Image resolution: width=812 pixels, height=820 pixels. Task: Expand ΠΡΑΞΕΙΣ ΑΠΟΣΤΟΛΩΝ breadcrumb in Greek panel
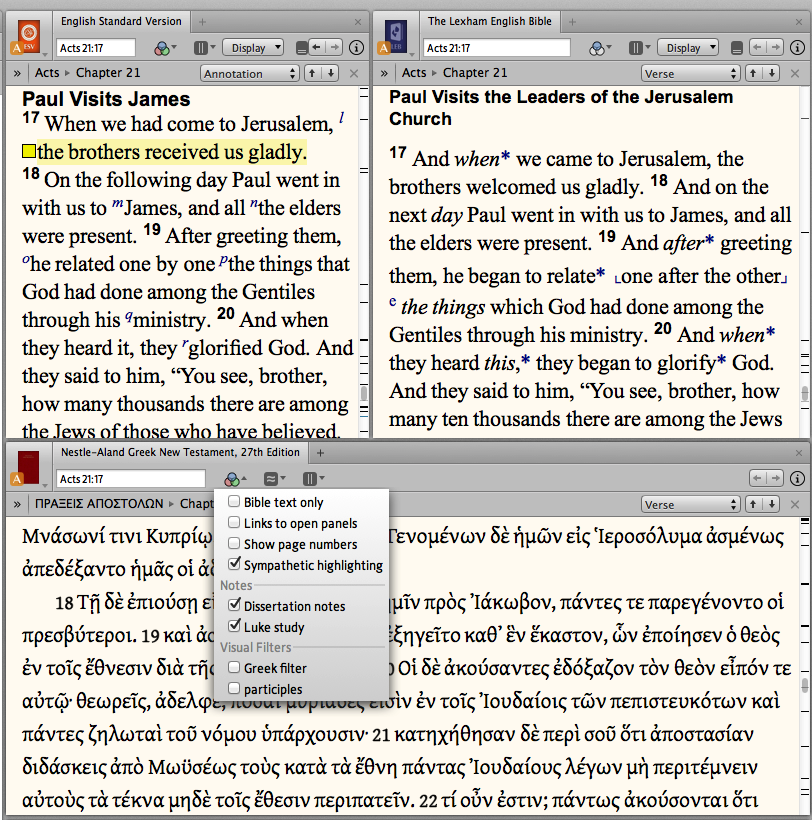point(99,504)
